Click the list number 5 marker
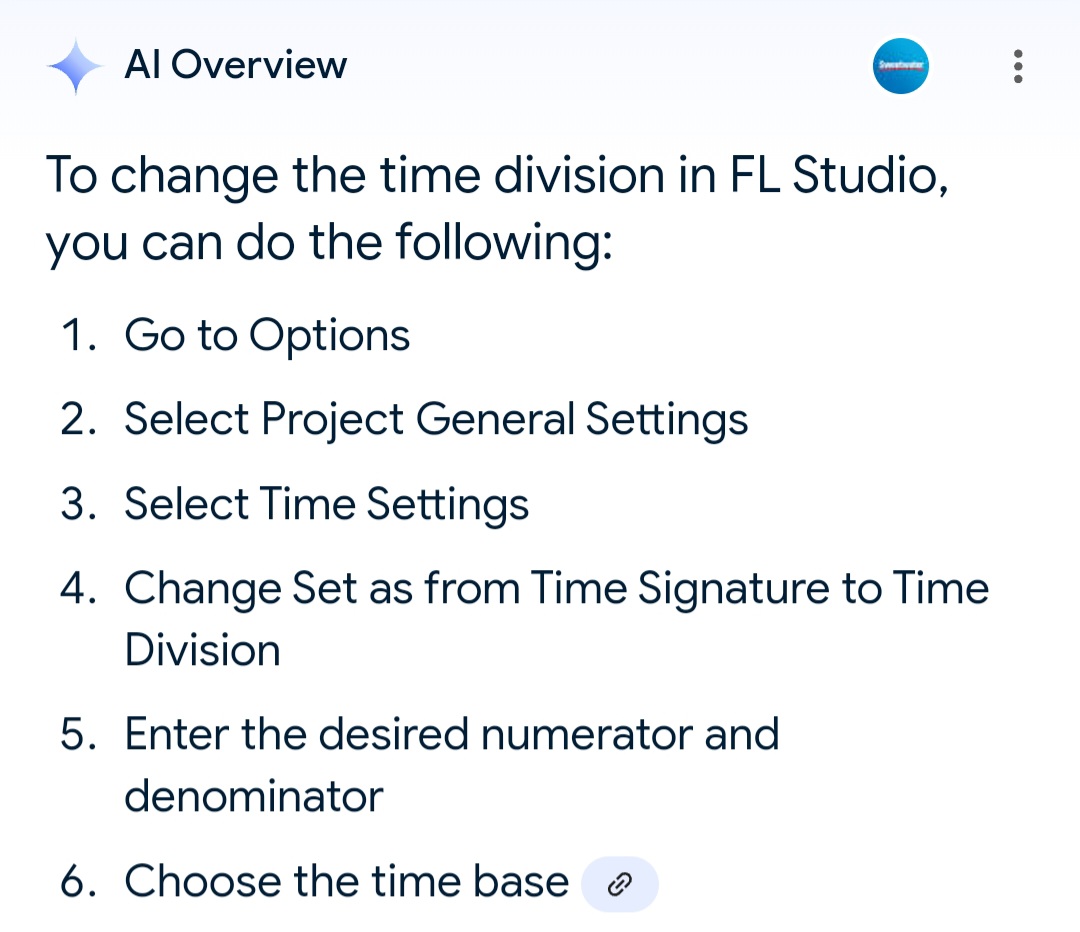1080x932 pixels. pyautogui.click(x=78, y=734)
